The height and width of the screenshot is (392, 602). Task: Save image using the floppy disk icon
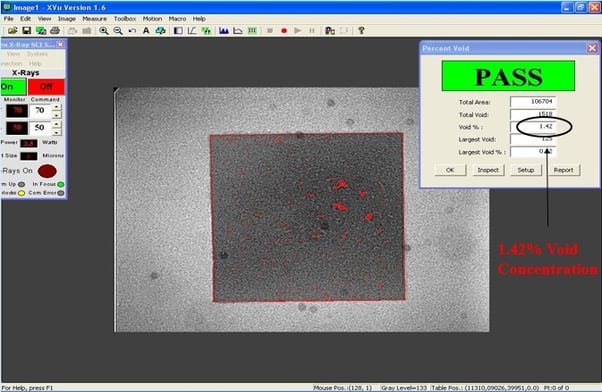[26, 30]
